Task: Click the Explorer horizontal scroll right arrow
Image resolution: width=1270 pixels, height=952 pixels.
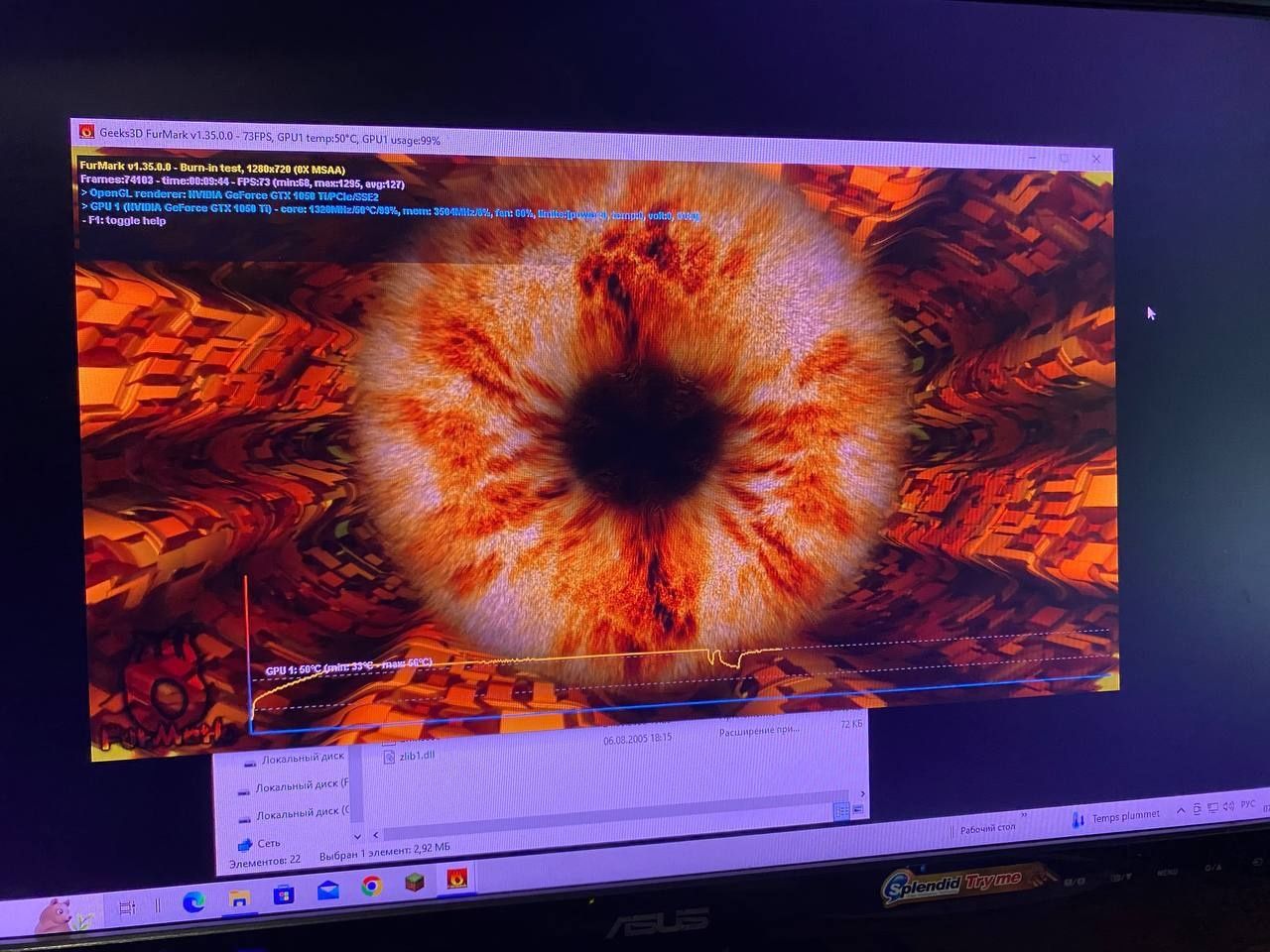Action: [861, 793]
